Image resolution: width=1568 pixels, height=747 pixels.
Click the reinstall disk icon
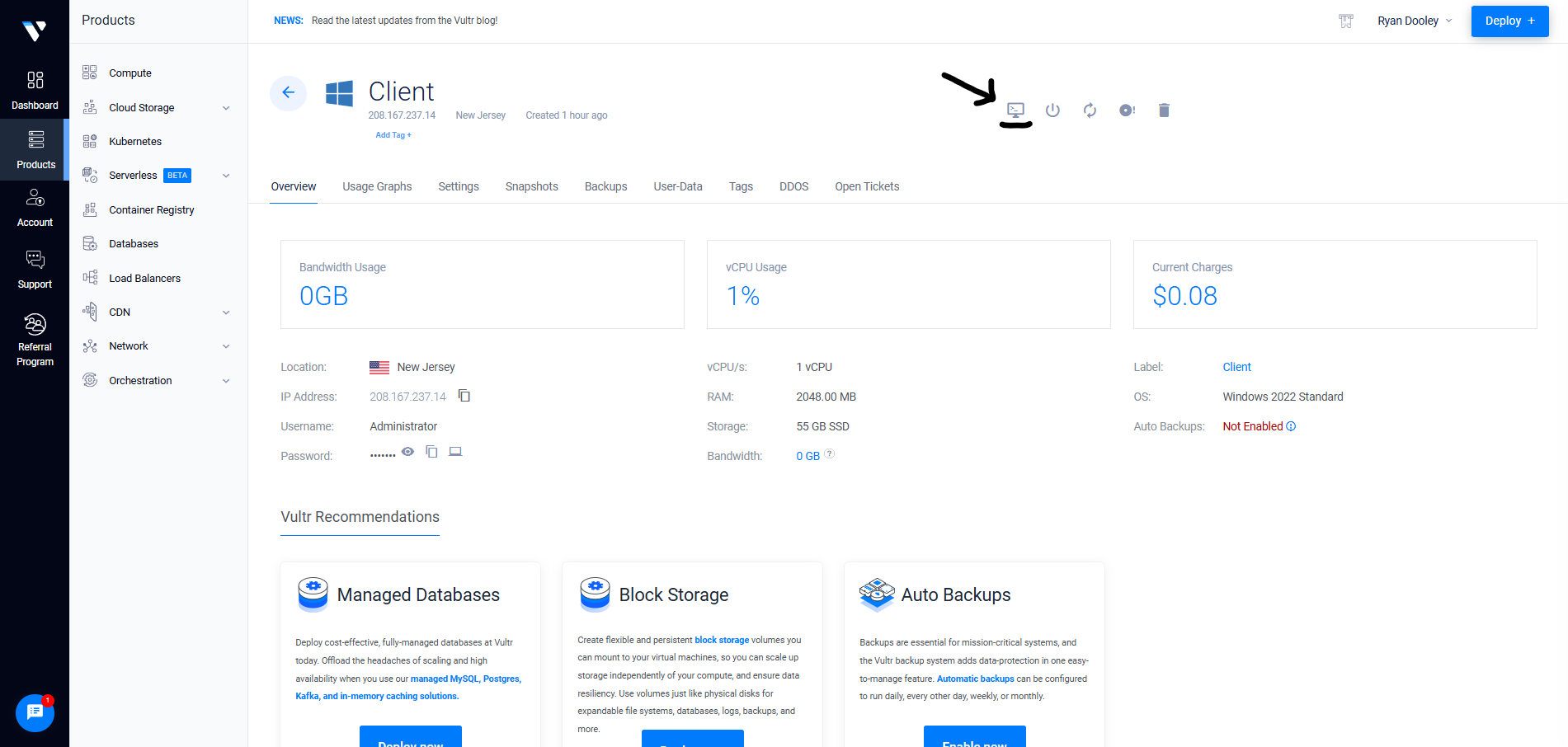(1127, 110)
